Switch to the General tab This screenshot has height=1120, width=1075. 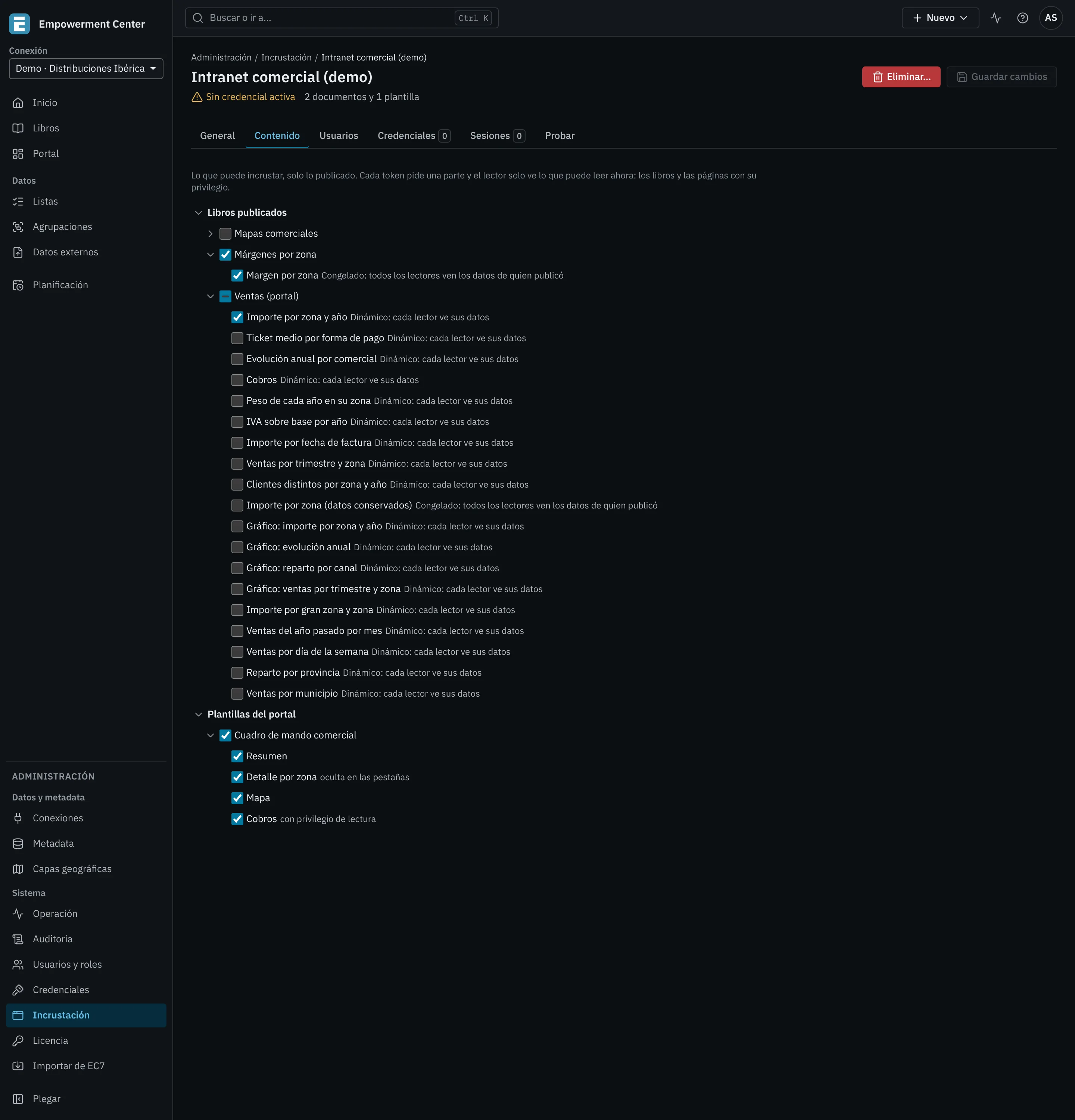[218, 136]
